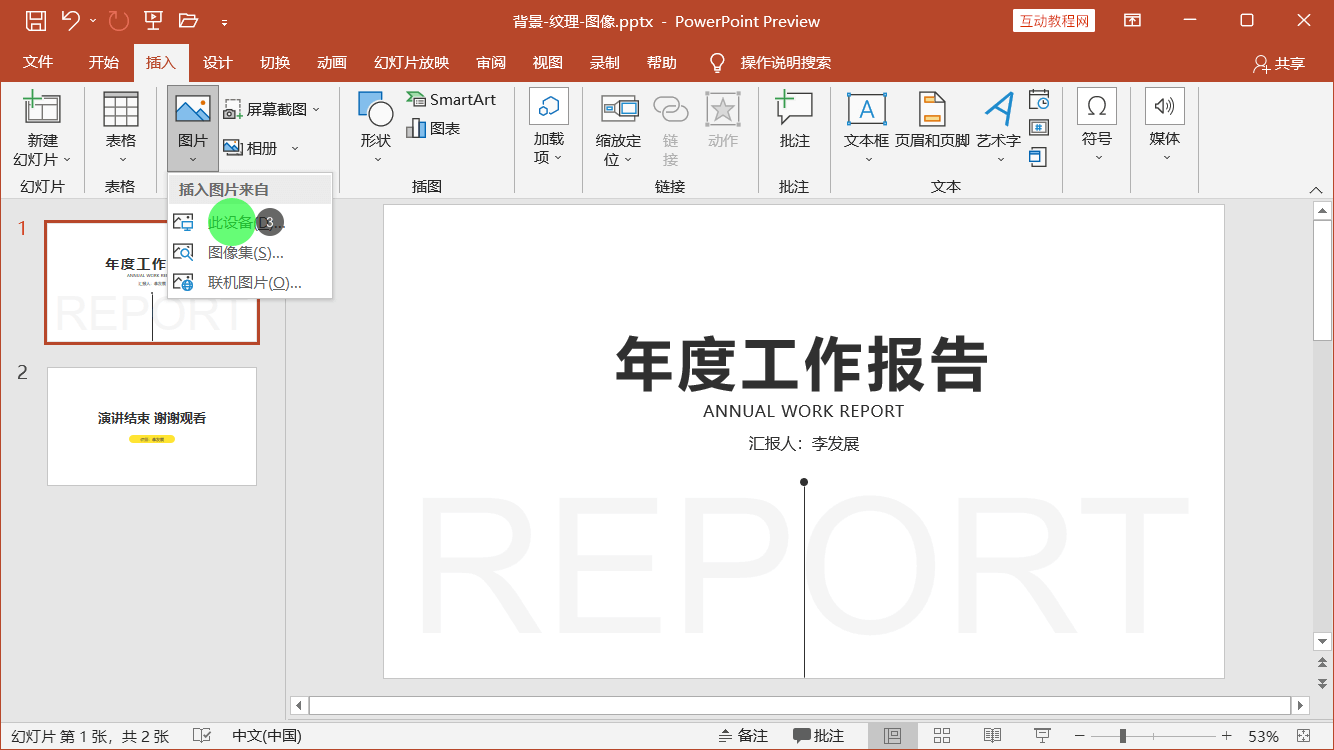Switch to the 动画 tab
This screenshot has width=1334, height=750.
[x=332, y=62]
